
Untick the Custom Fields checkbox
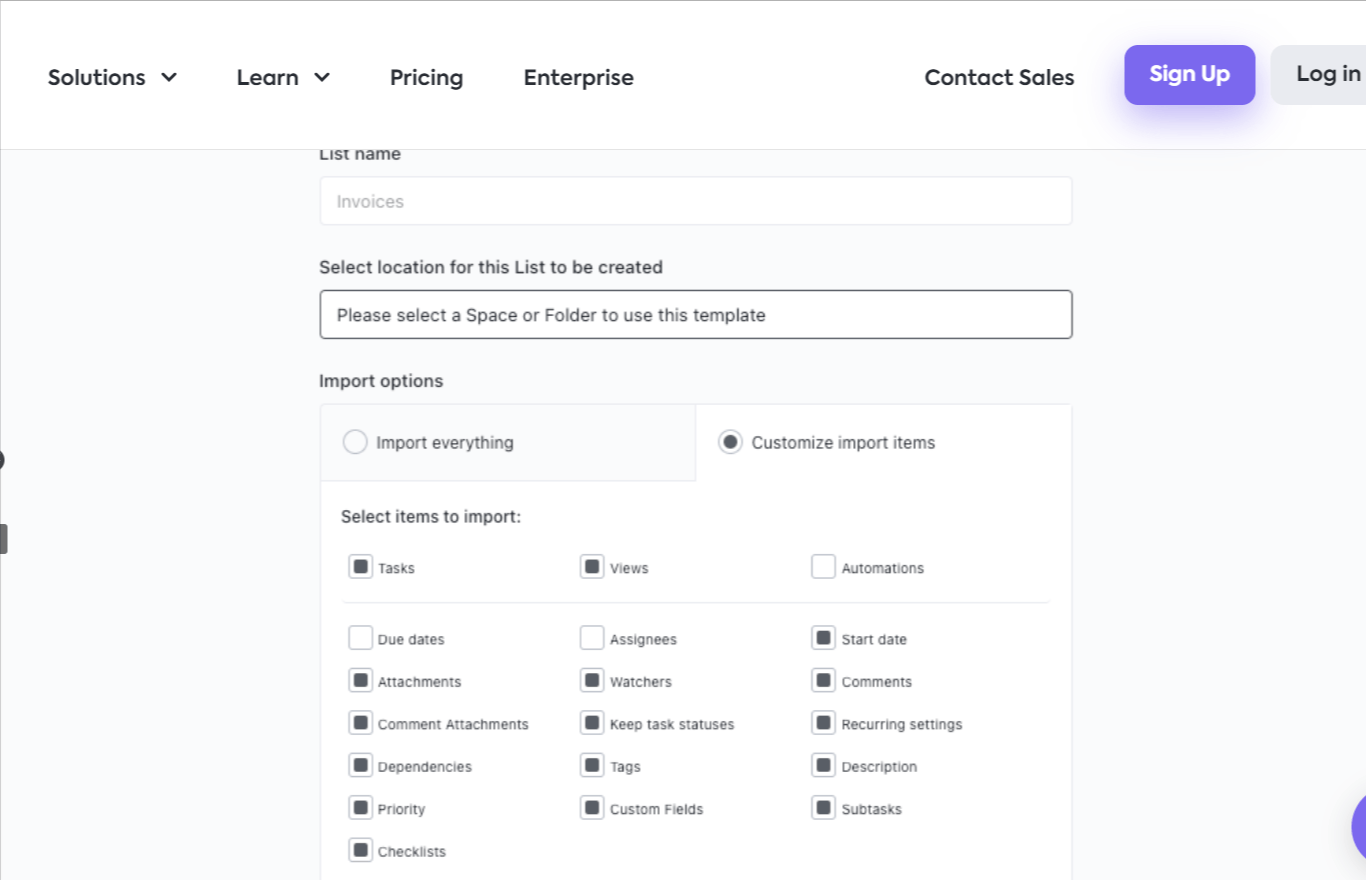point(592,808)
